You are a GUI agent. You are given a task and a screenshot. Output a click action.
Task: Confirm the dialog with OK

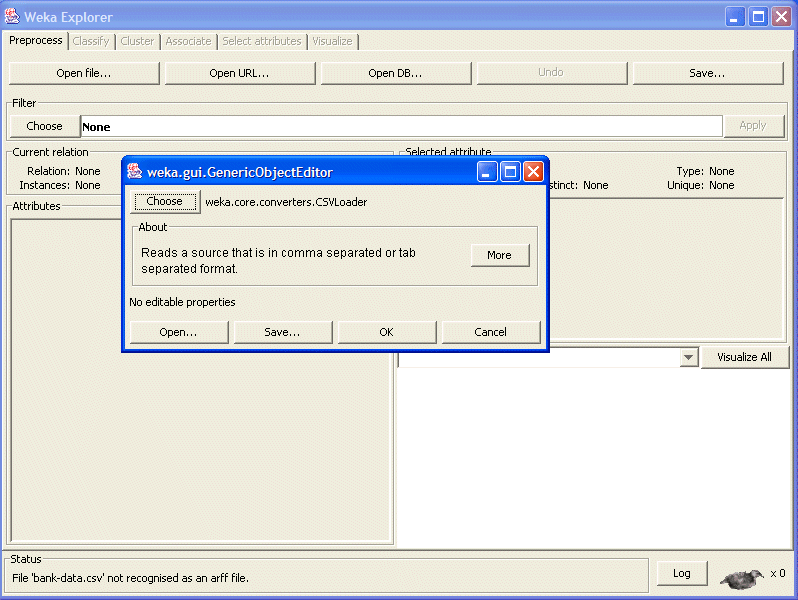[x=386, y=332]
